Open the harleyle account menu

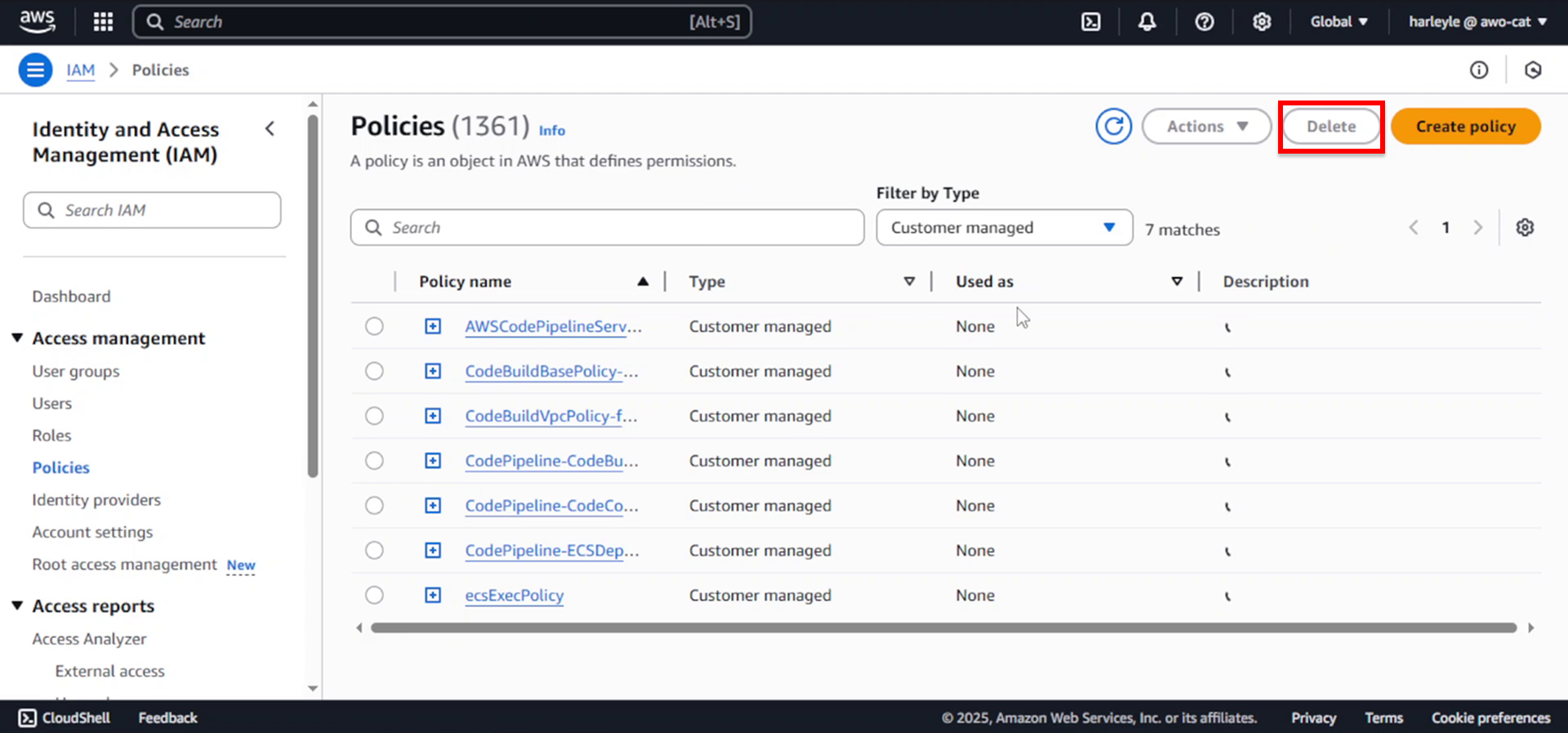[x=1477, y=22]
